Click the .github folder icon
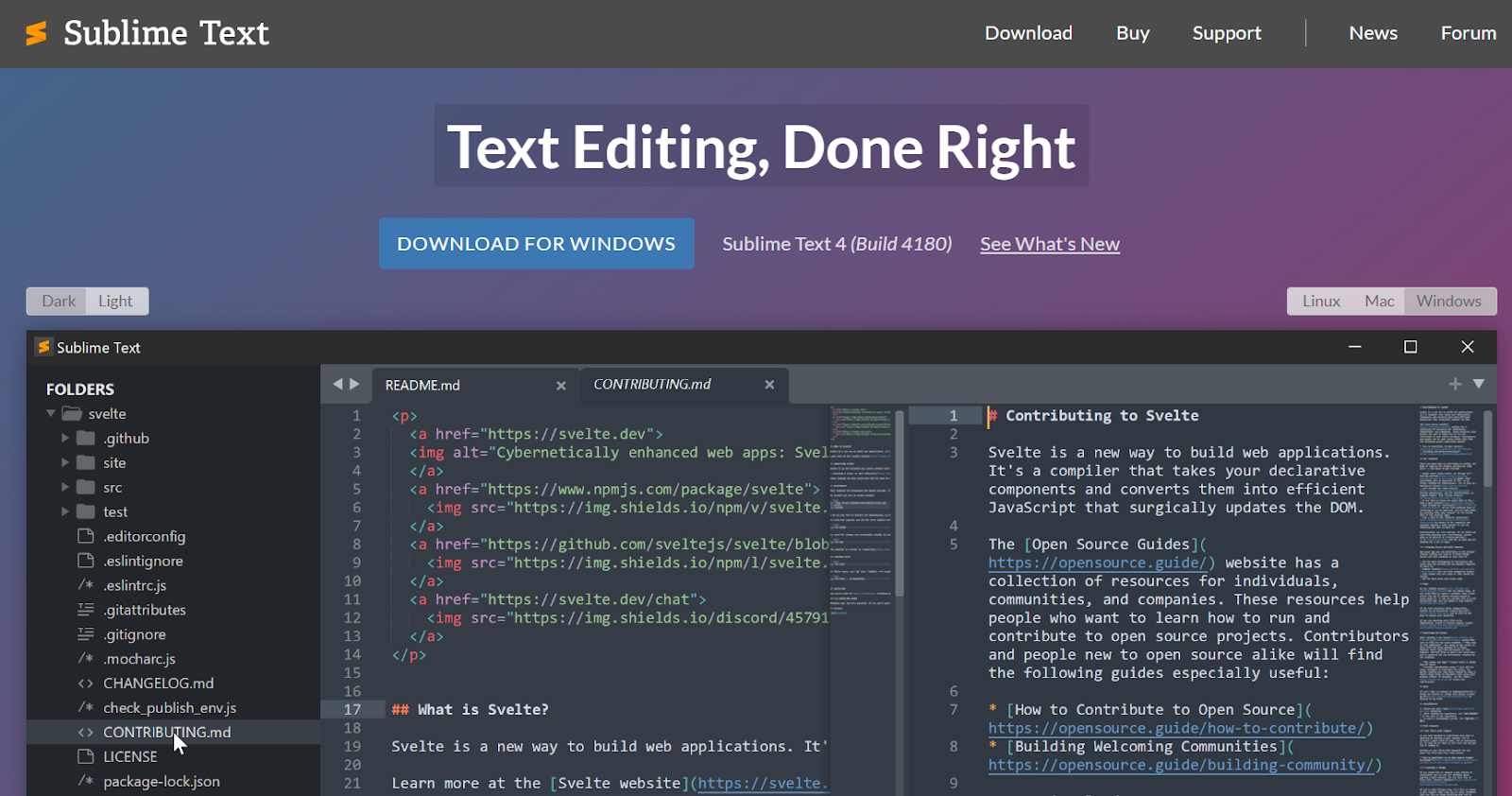This screenshot has height=796, width=1512. click(86, 438)
